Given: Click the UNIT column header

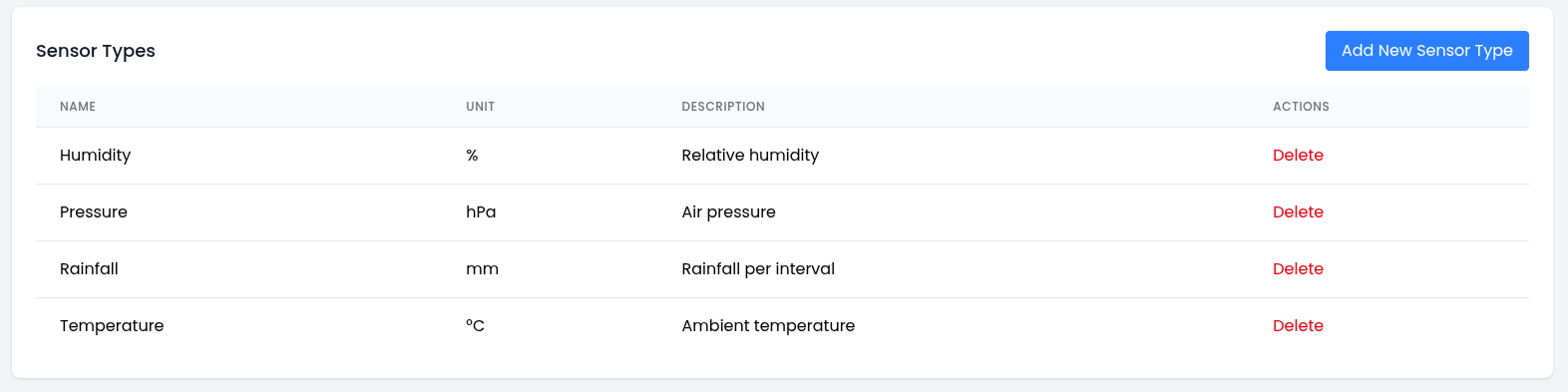Looking at the screenshot, I should 480,107.
